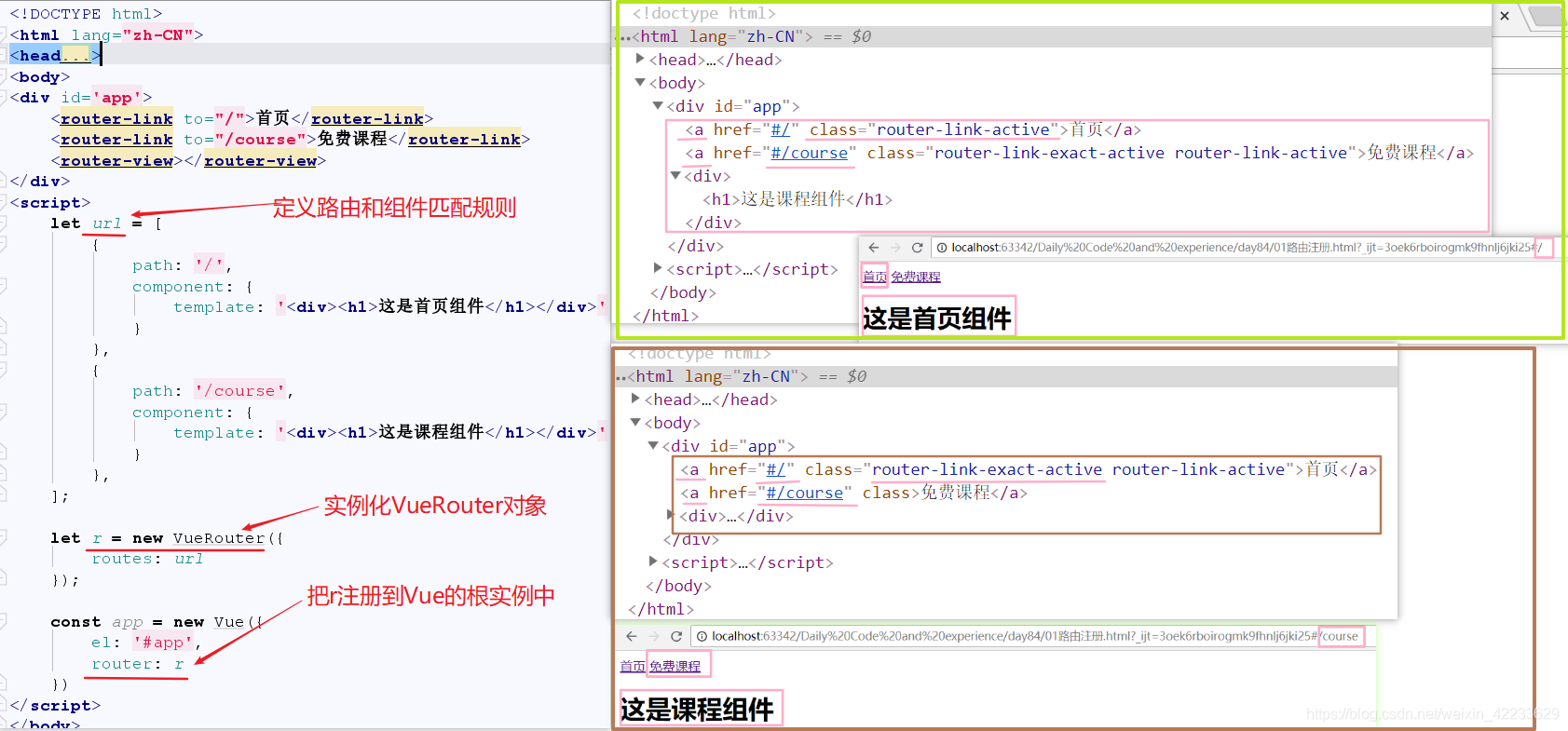Viewport: 1568px width, 731px height.
Task: Expand the script node in lower DevTools
Action: pyautogui.click(x=653, y=562)
